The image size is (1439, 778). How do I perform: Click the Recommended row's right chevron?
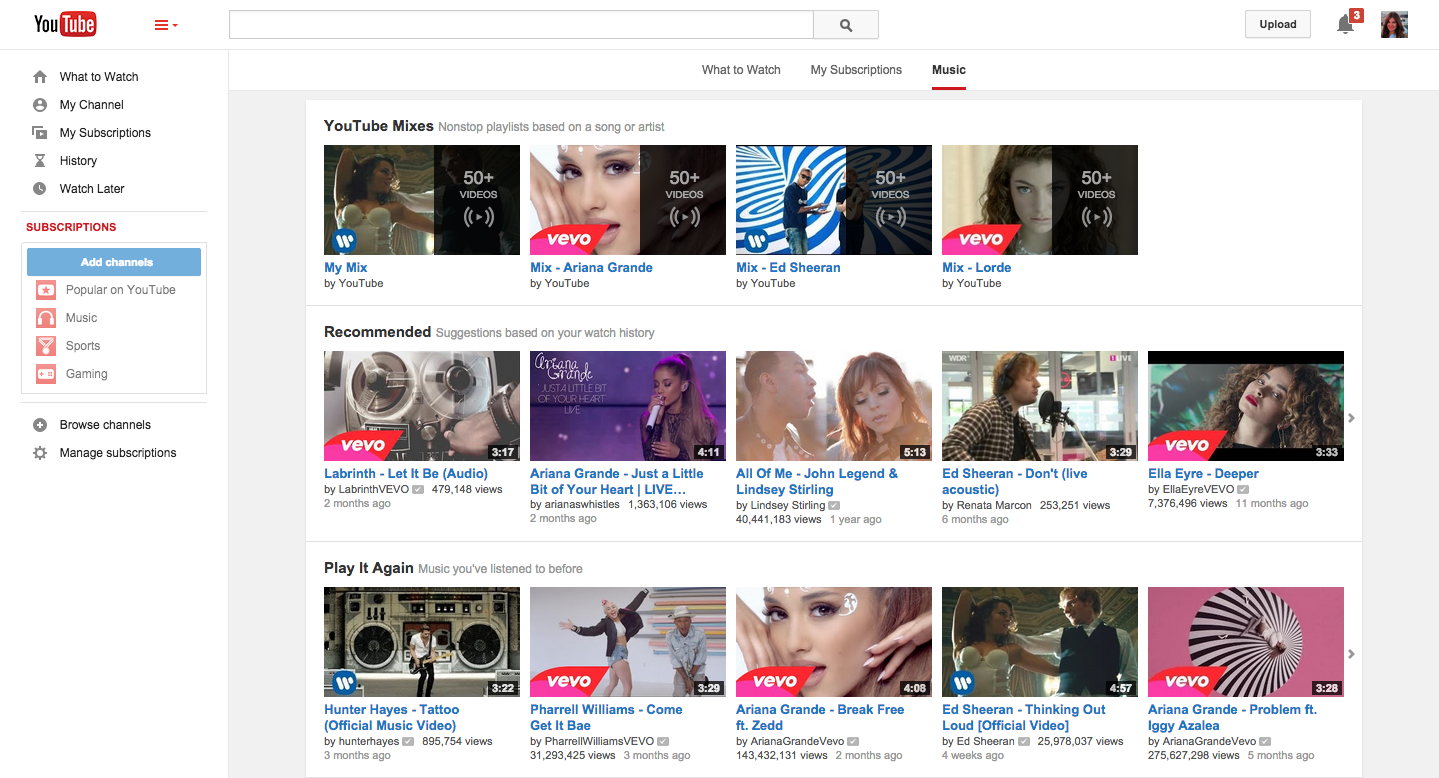(1352, 419)
